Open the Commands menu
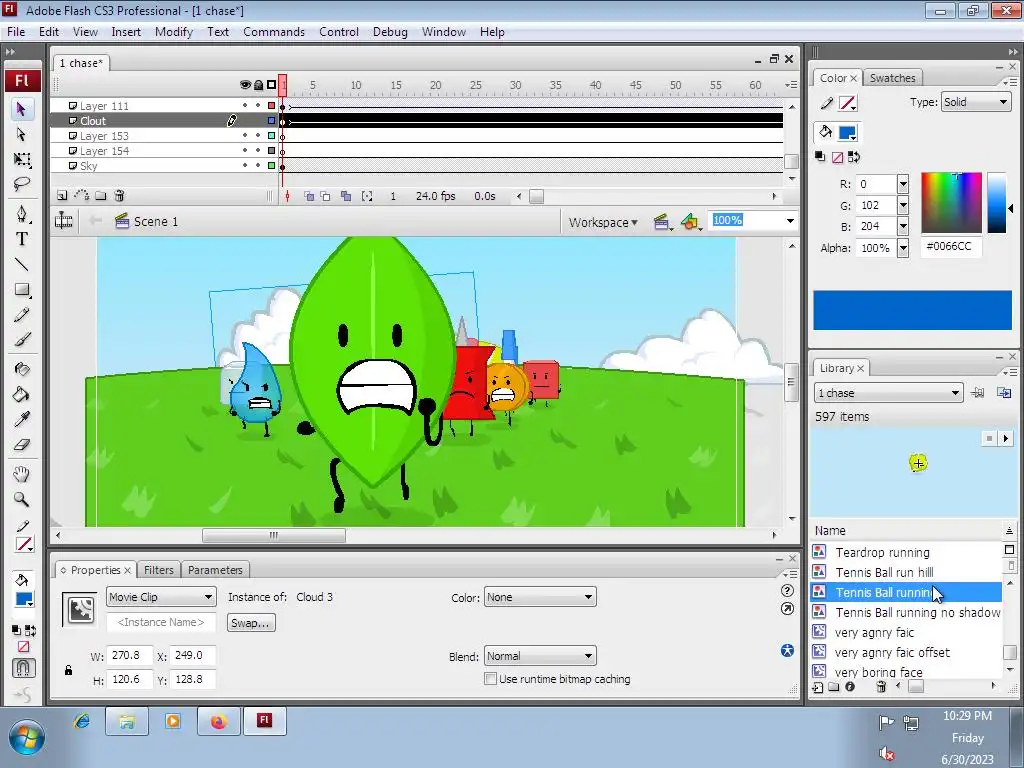1024x768 pixels. click(x=274, y=31)
